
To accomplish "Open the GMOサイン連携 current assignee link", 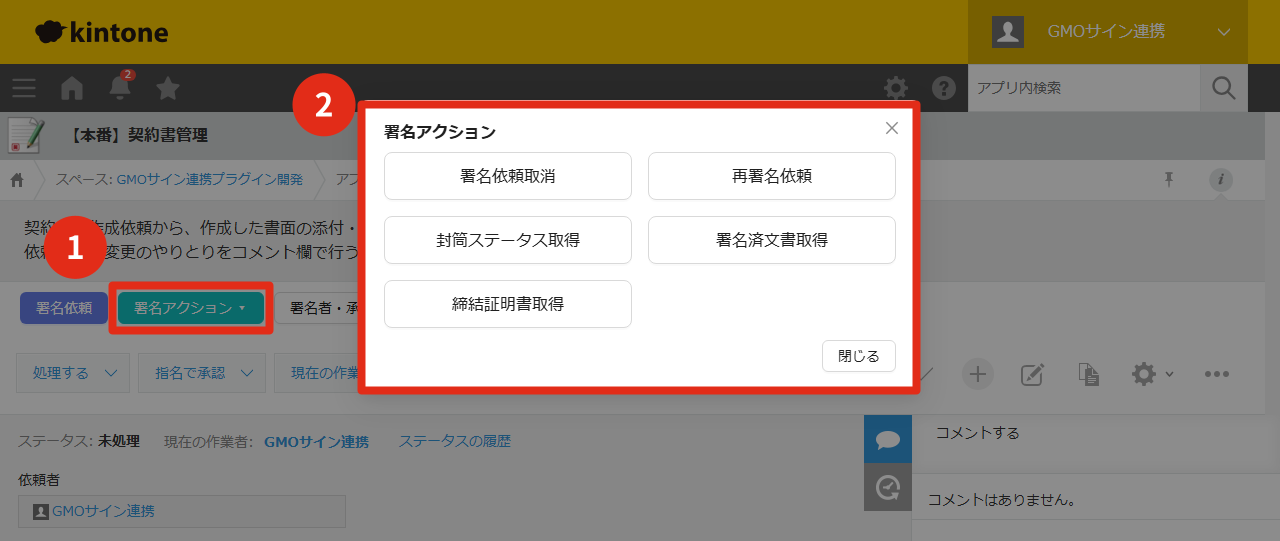I will pyautogui.click(x=316, y=441).
